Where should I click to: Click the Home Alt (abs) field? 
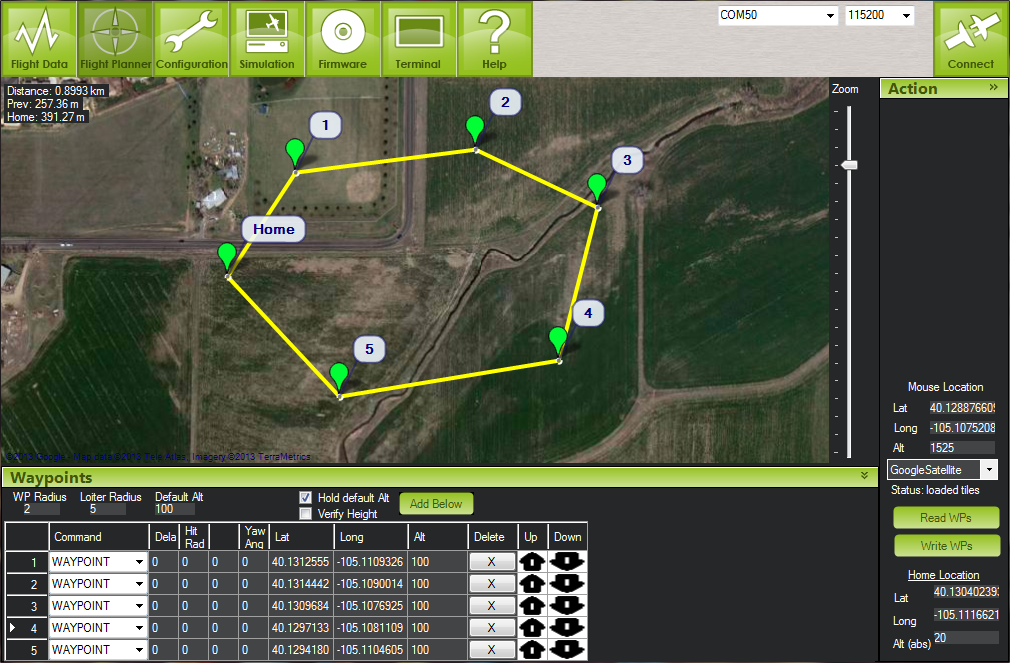point(966,638)
